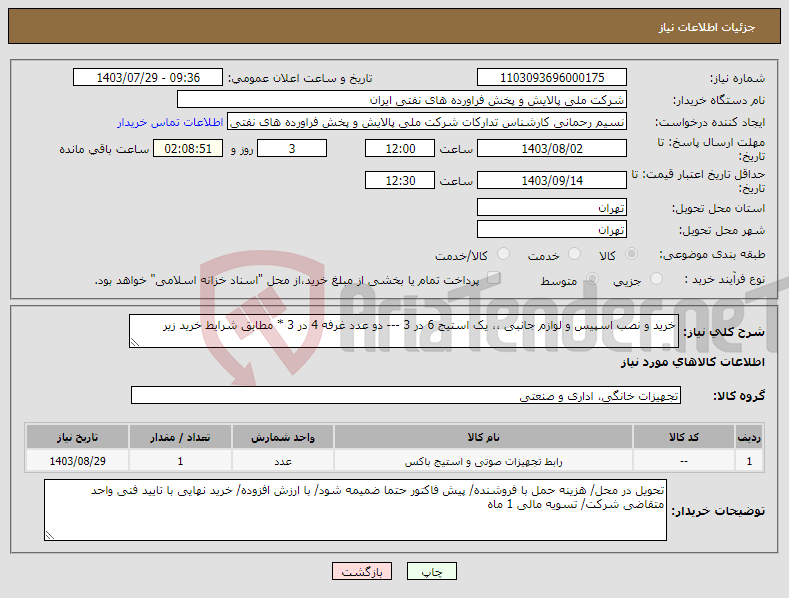Viewport: 789px width, 598px height.
Task: Click the جزئیات اطلاعات نیاز header title
Action: [x=707, y=27]
